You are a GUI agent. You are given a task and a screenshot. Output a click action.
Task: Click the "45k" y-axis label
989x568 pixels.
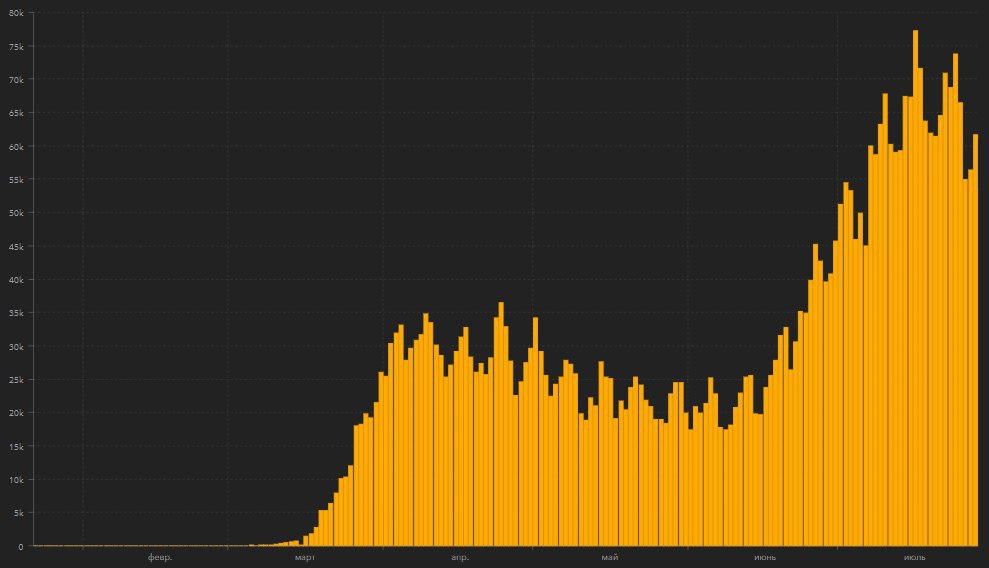(x=16, y=246)
